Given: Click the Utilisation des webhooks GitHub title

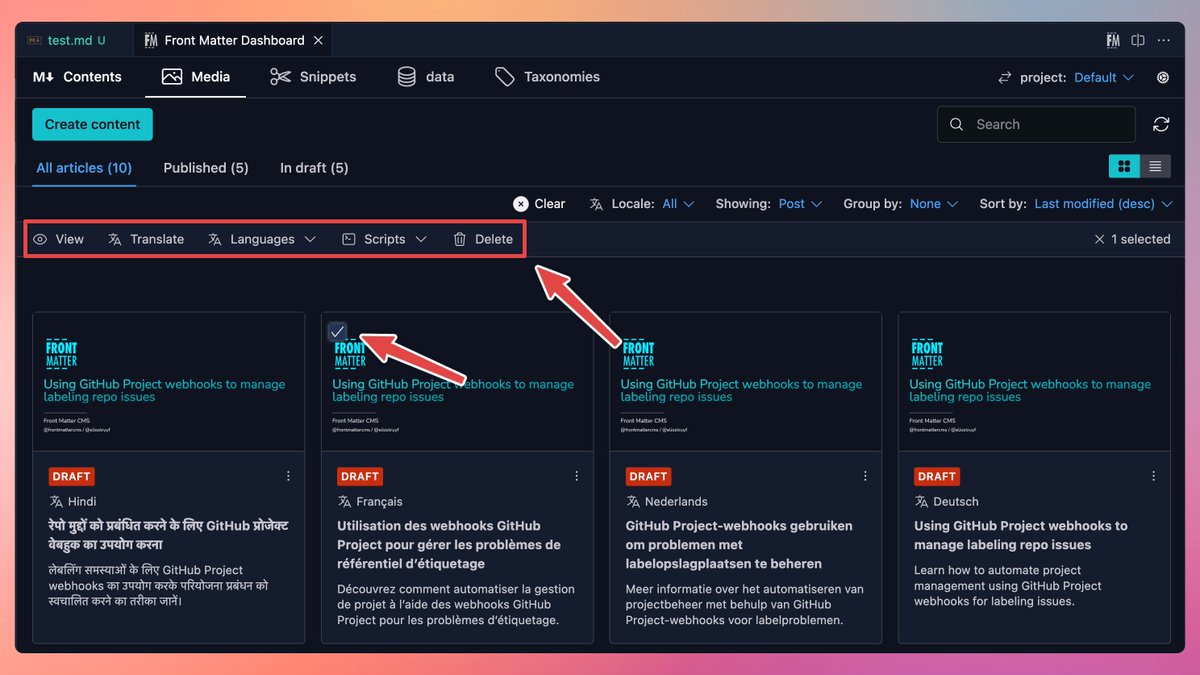Looking at the screenshot, I should tap(449, 545).
